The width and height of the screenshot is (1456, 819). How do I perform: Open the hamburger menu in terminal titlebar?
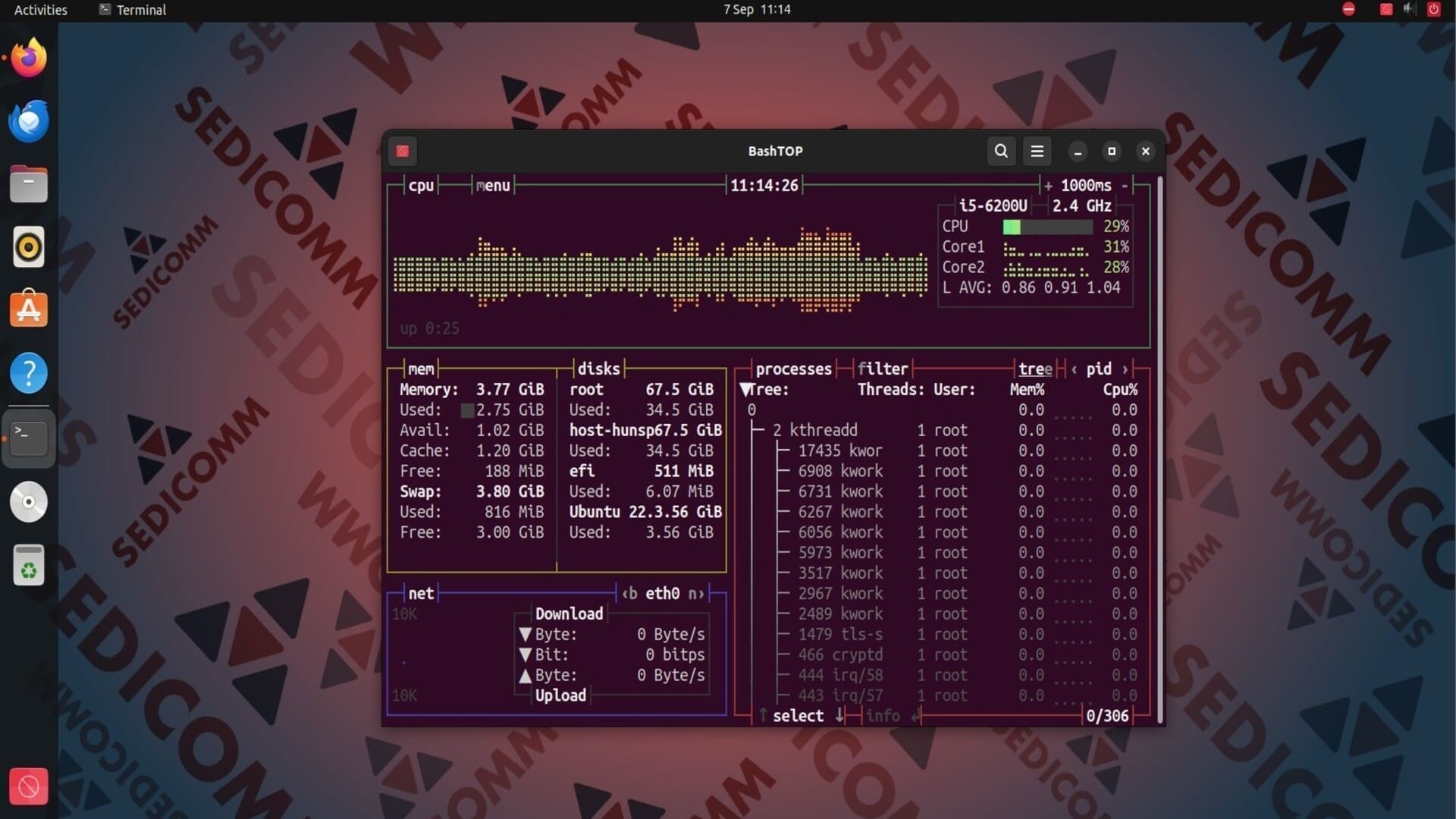(x=1037, y=151)
